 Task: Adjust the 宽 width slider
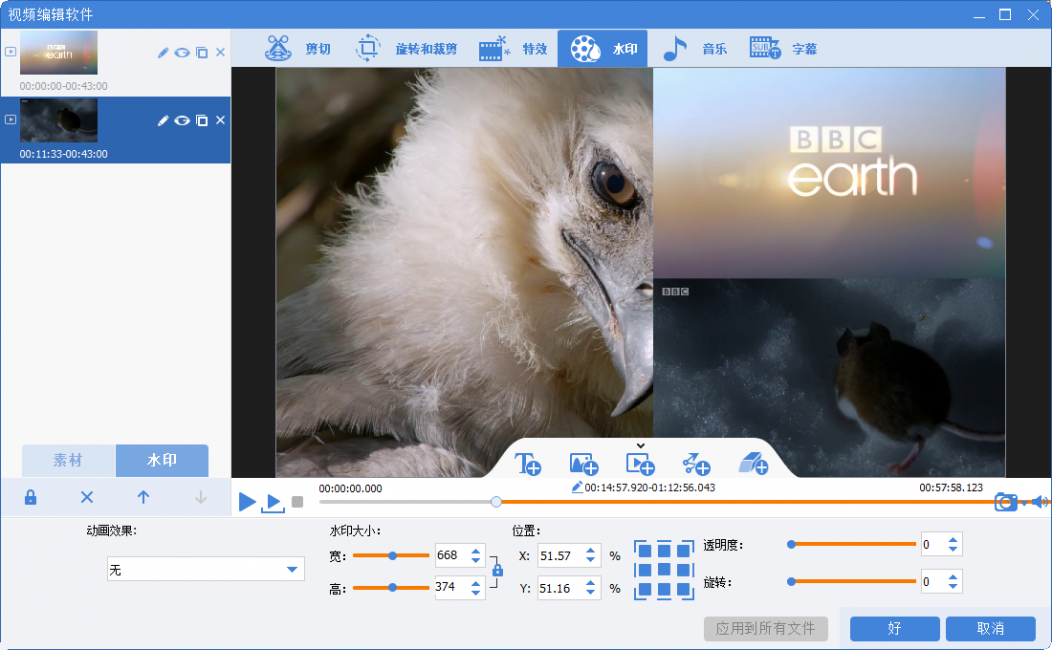click(391, 555)
